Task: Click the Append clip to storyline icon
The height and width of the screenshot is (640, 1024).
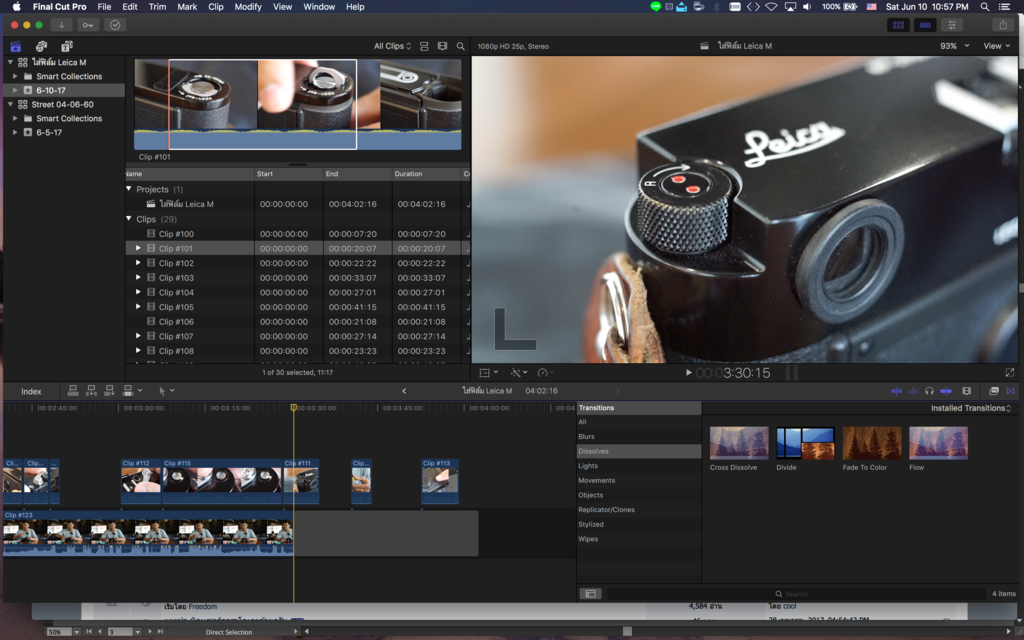Action: coord(108,391)
